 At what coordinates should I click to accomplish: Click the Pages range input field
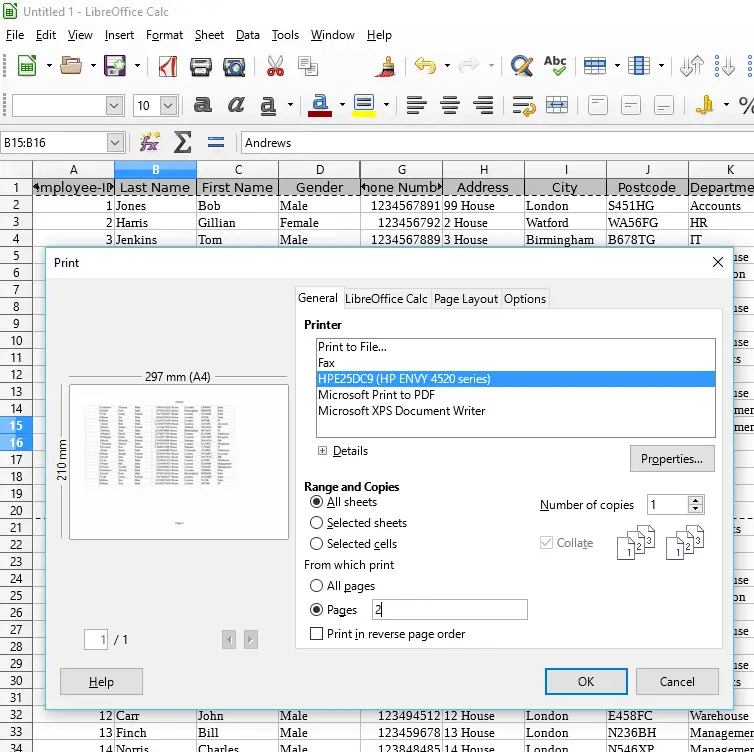tap(450, 609)
